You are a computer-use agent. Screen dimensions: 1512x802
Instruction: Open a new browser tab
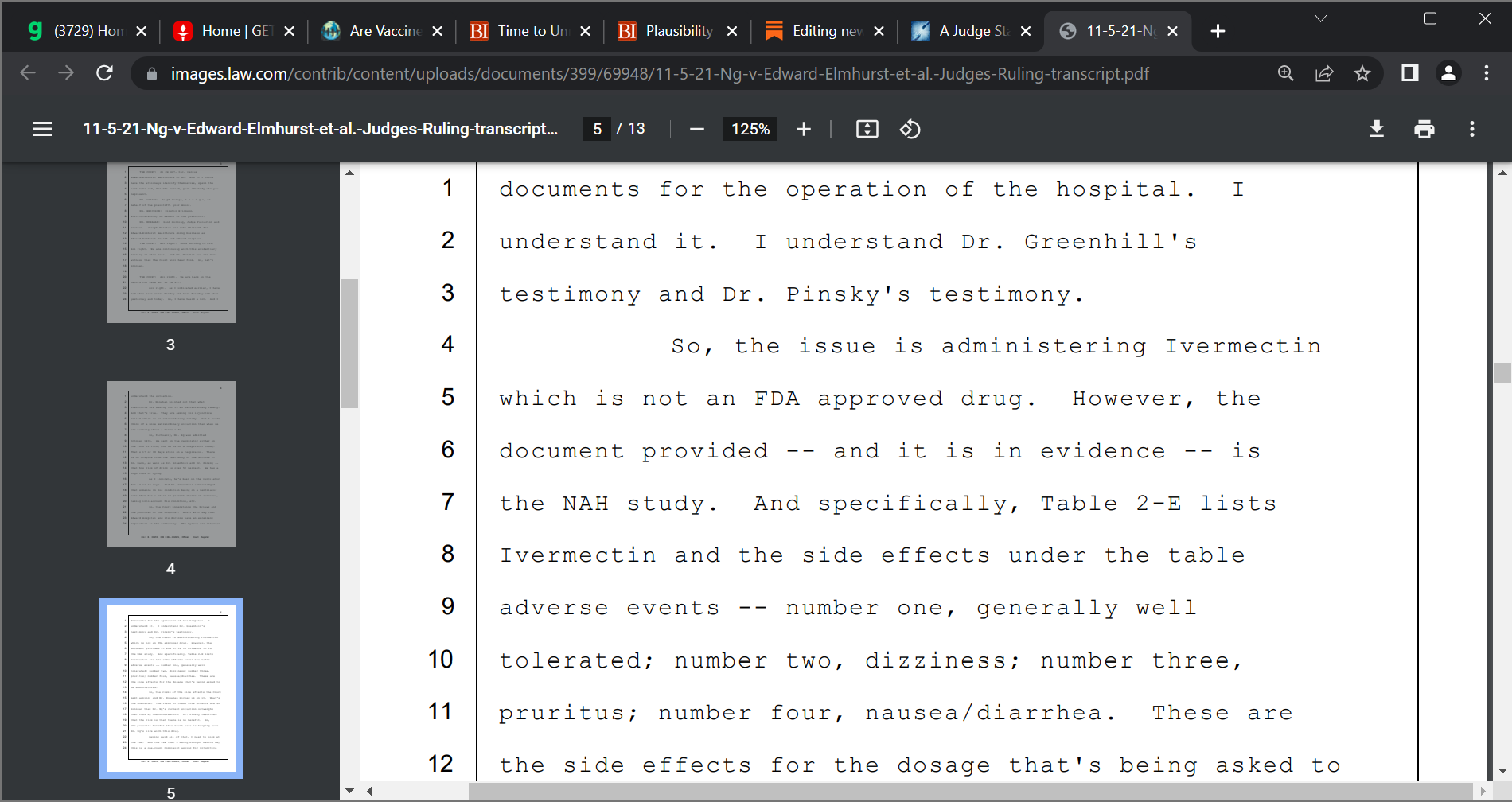pos(1218,31)
